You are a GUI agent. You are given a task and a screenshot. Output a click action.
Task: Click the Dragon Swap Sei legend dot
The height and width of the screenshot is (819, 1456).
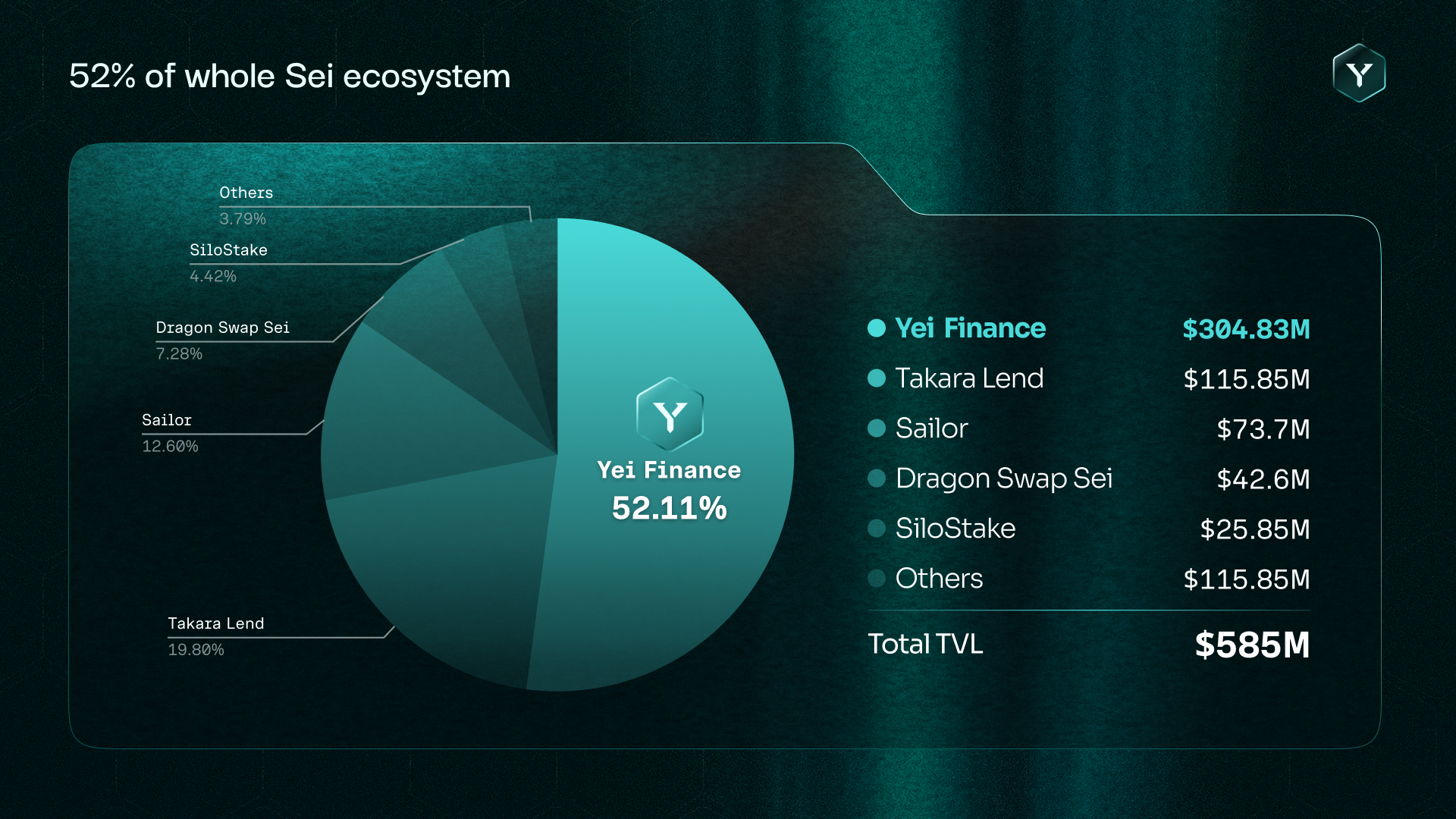coord(877,479)
